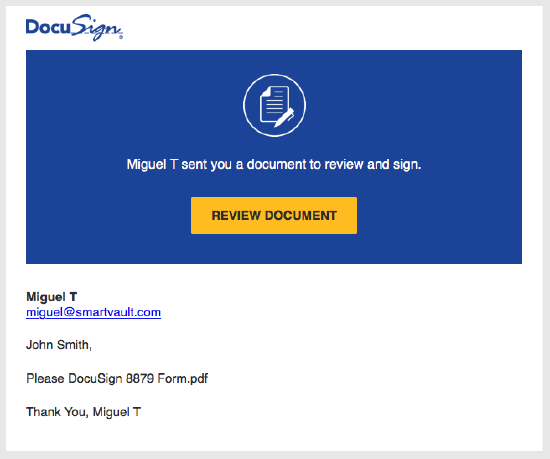Click the greeting text 'John Smith,'

tap(59, 345)
